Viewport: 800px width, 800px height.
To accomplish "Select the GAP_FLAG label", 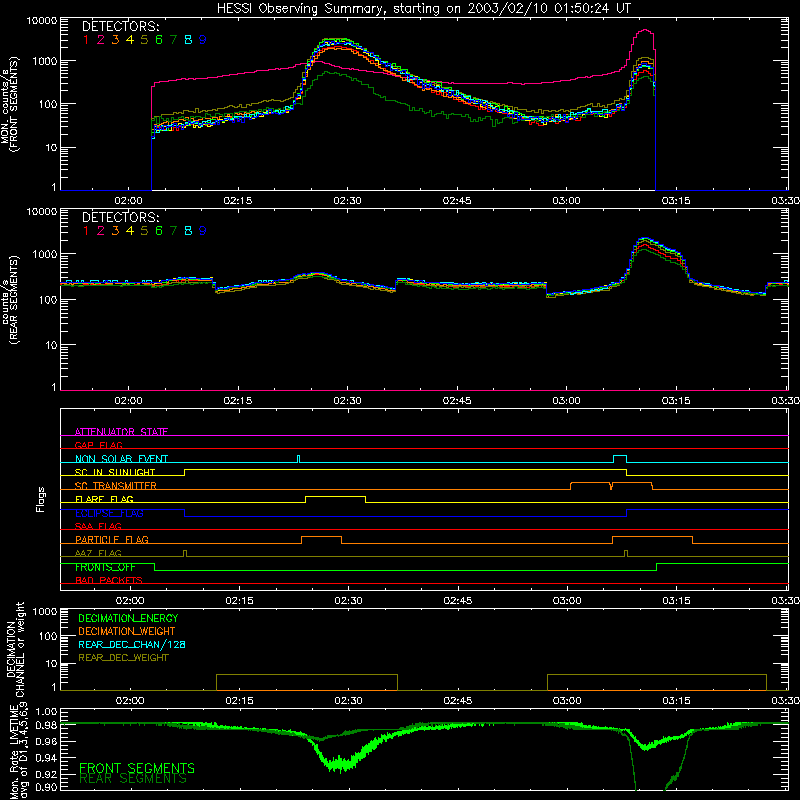I will pyautogui.click(x=98, y=445).
